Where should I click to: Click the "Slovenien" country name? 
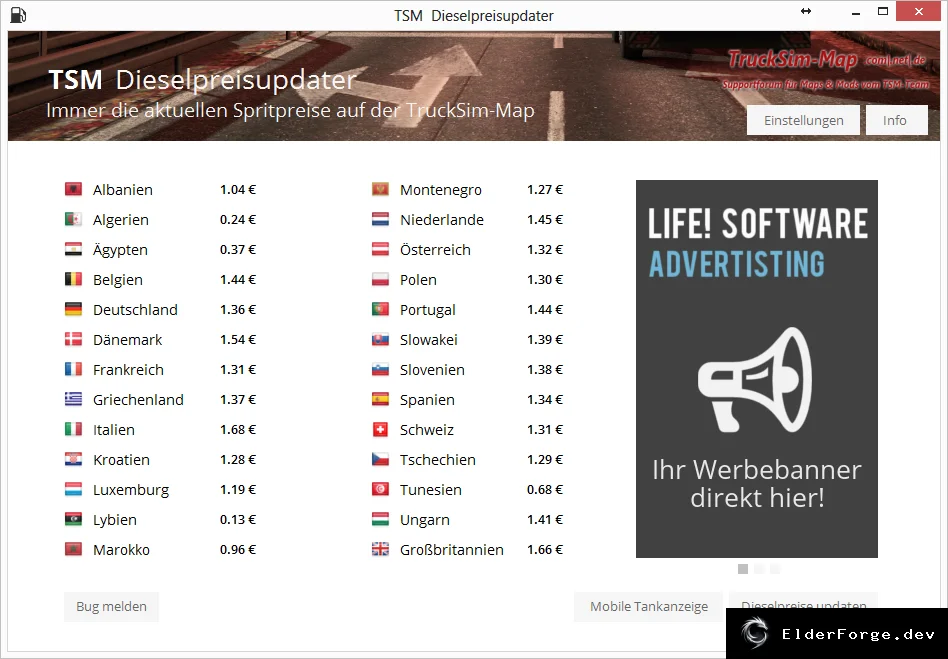pos(432,370)
